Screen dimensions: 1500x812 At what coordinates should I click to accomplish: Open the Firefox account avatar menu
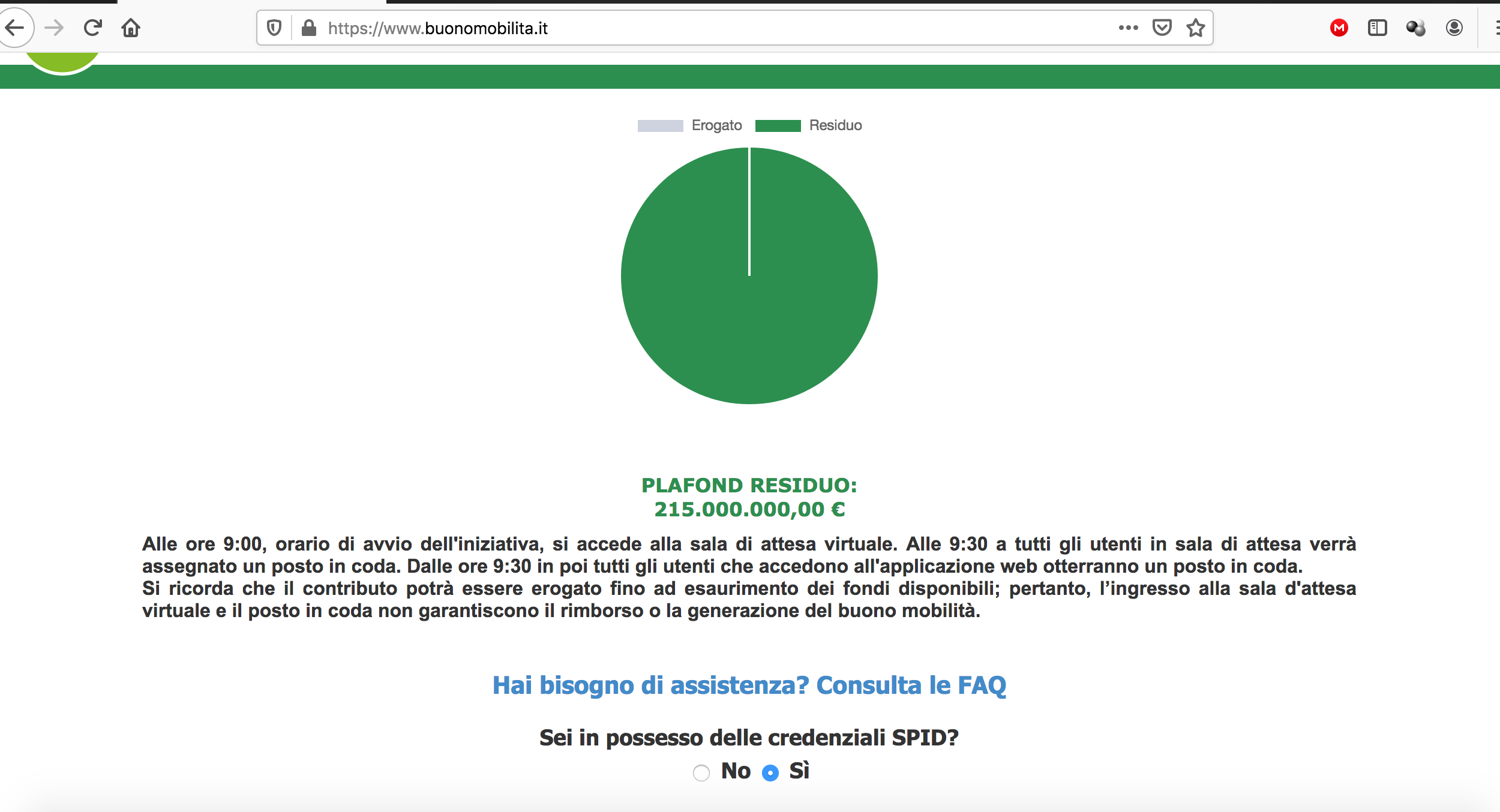tap(1454, 28)
